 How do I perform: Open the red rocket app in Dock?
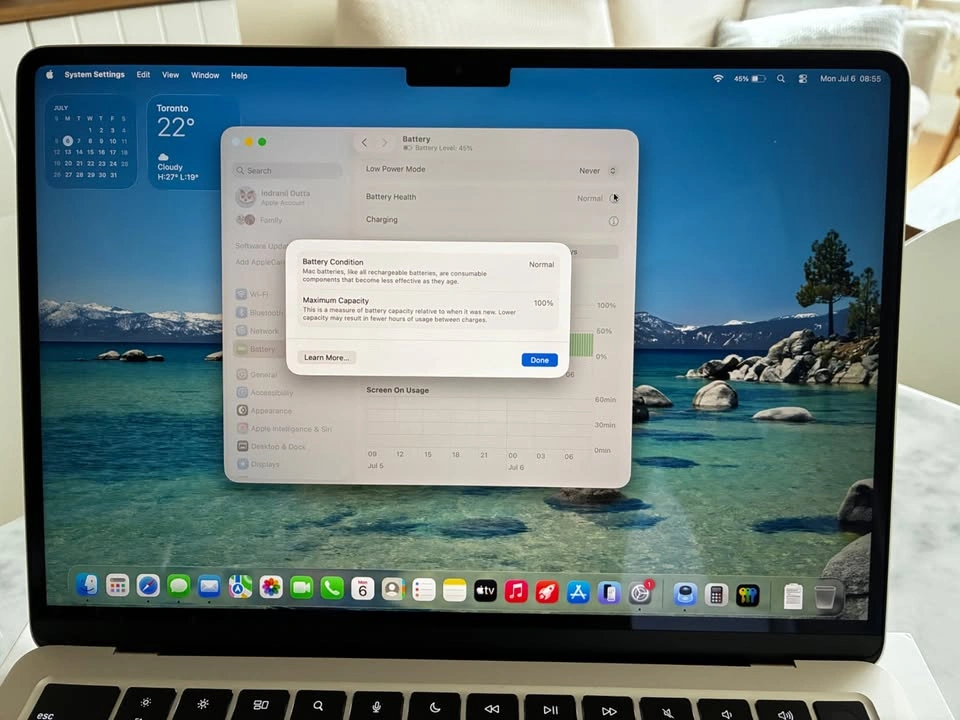tap(547, 592)
